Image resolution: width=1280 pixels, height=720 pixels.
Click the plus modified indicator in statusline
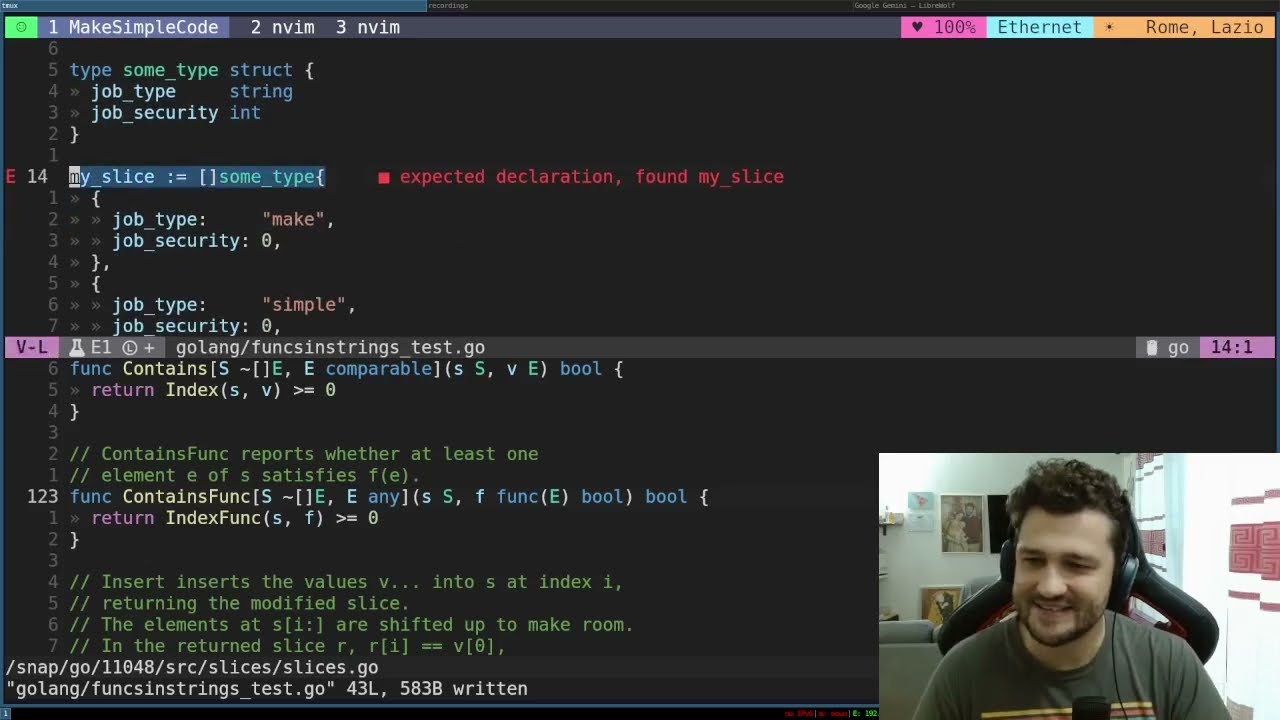pyautogui.click(x=149, y=348)
